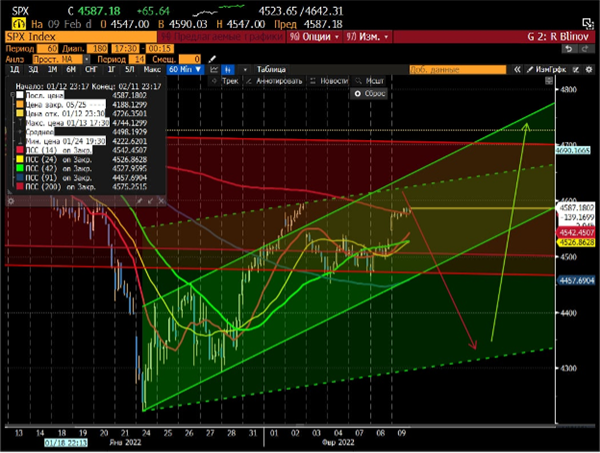Click blue swatch for ПСС (91)
The width and height of the screenshot is (600, 453).
tap(20, 178)
